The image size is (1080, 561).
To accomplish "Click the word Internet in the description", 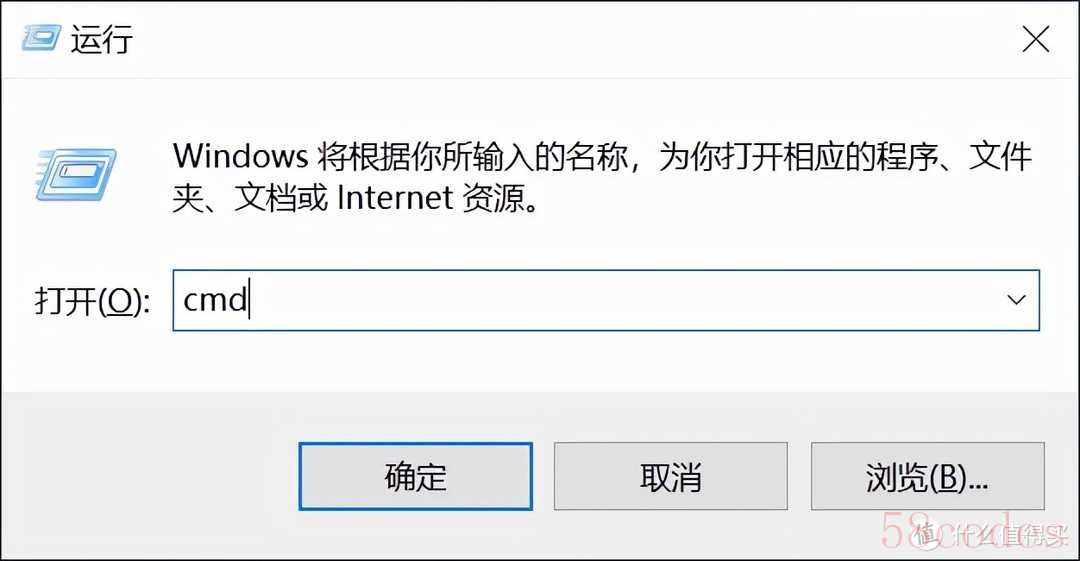I will coord(395,198).
